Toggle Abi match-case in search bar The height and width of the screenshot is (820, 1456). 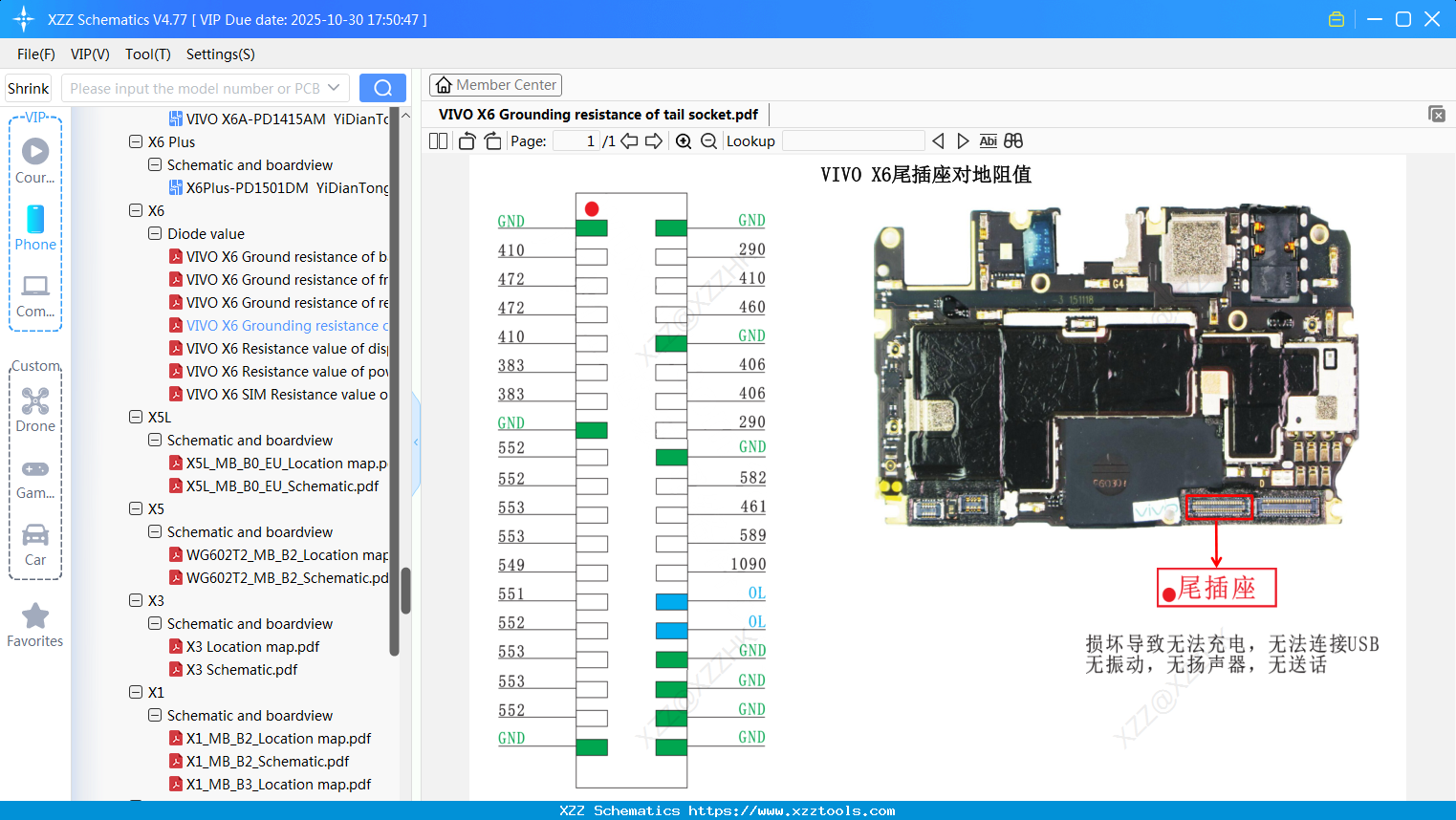click(988, 140)
